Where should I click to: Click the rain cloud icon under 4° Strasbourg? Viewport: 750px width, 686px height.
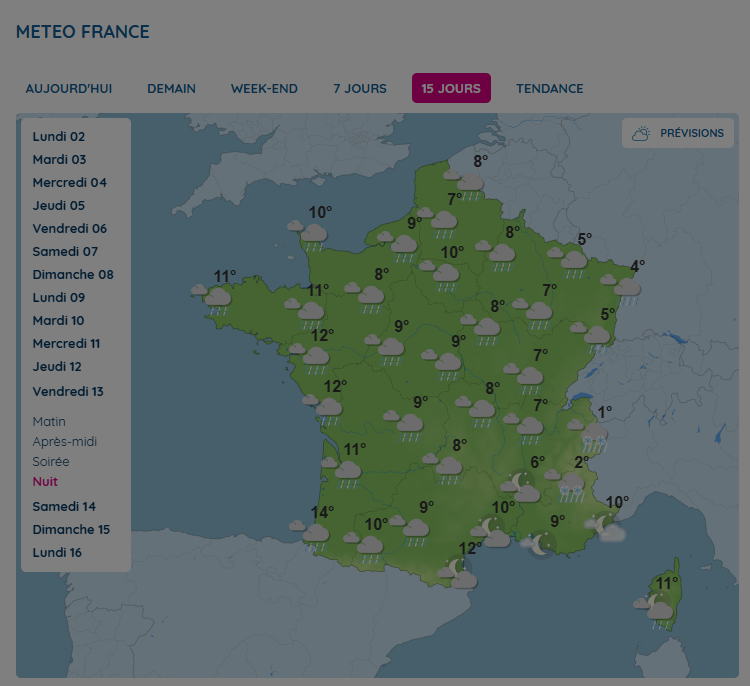tap(621, 290)
